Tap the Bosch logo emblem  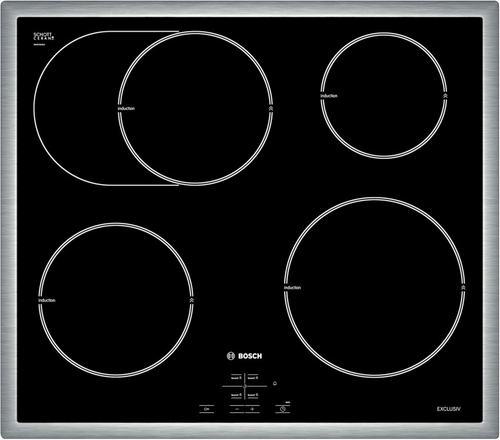tap(231, 356)
